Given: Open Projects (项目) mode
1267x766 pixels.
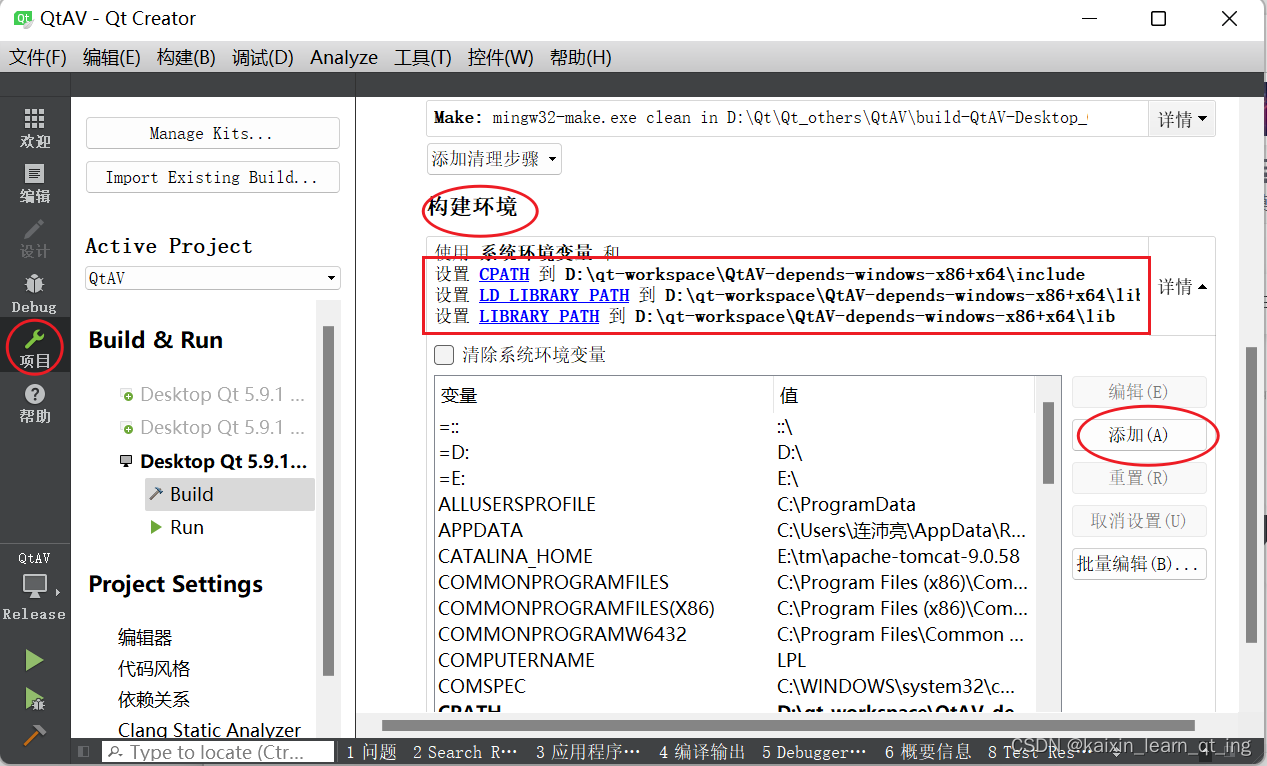Looking at the screenshot, I should [x=35, y=348].
